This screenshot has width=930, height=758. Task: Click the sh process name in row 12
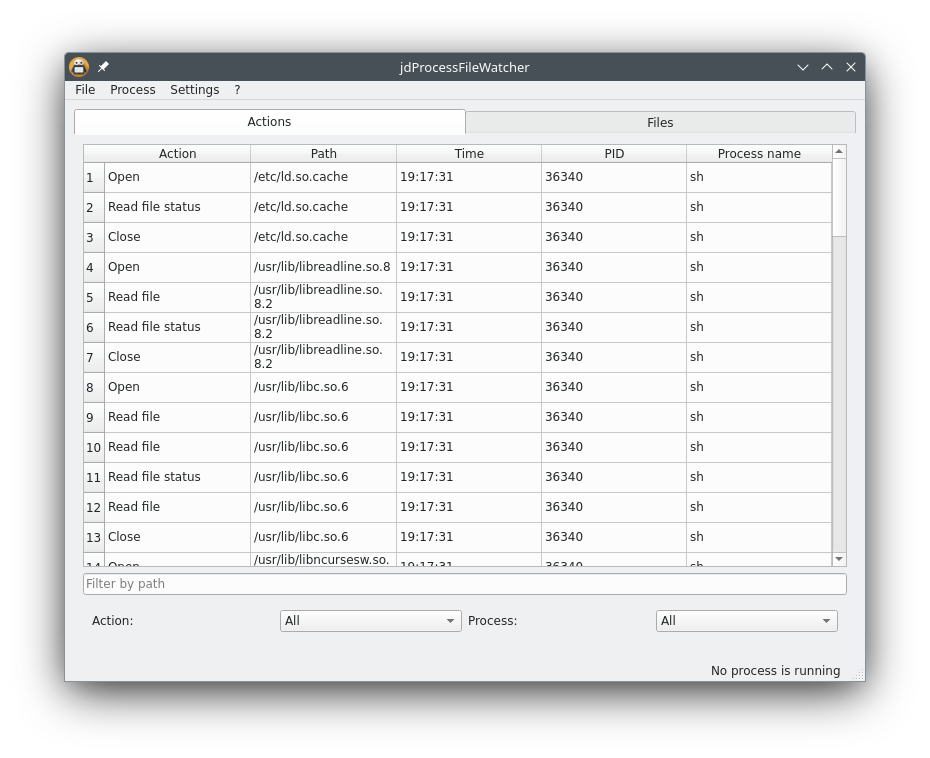759,507
